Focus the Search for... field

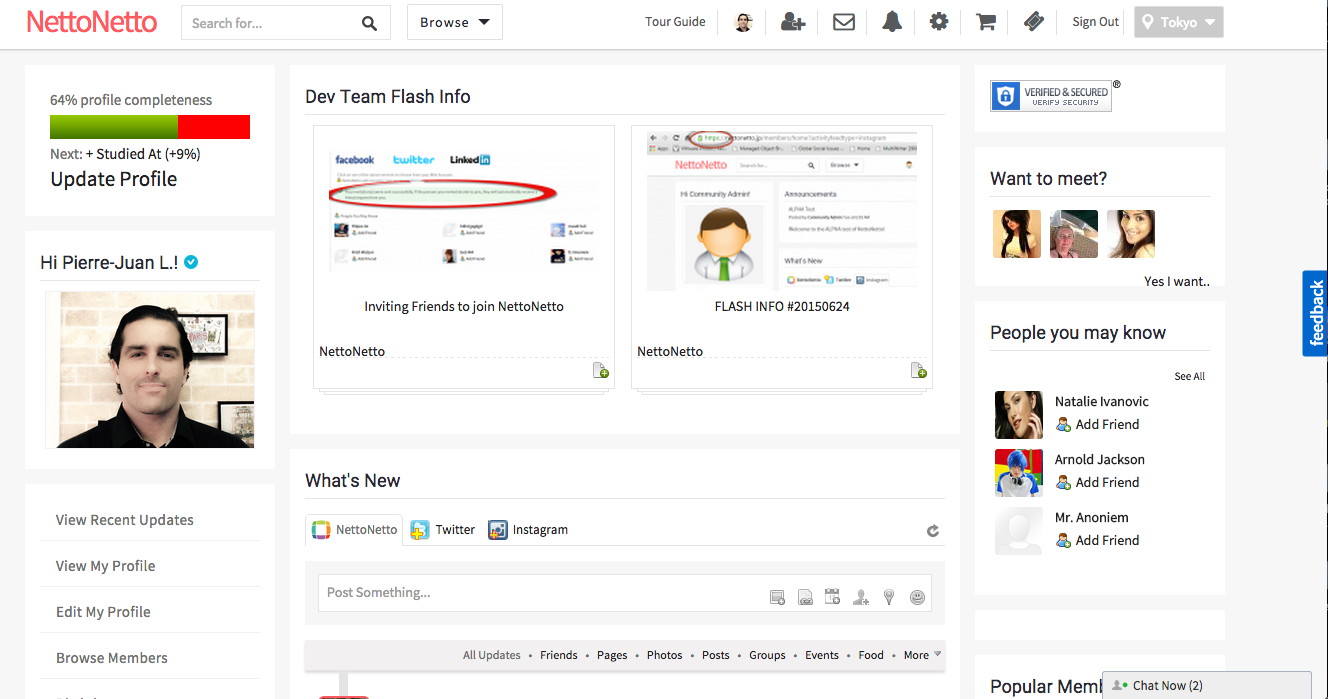tap(270, 23)
